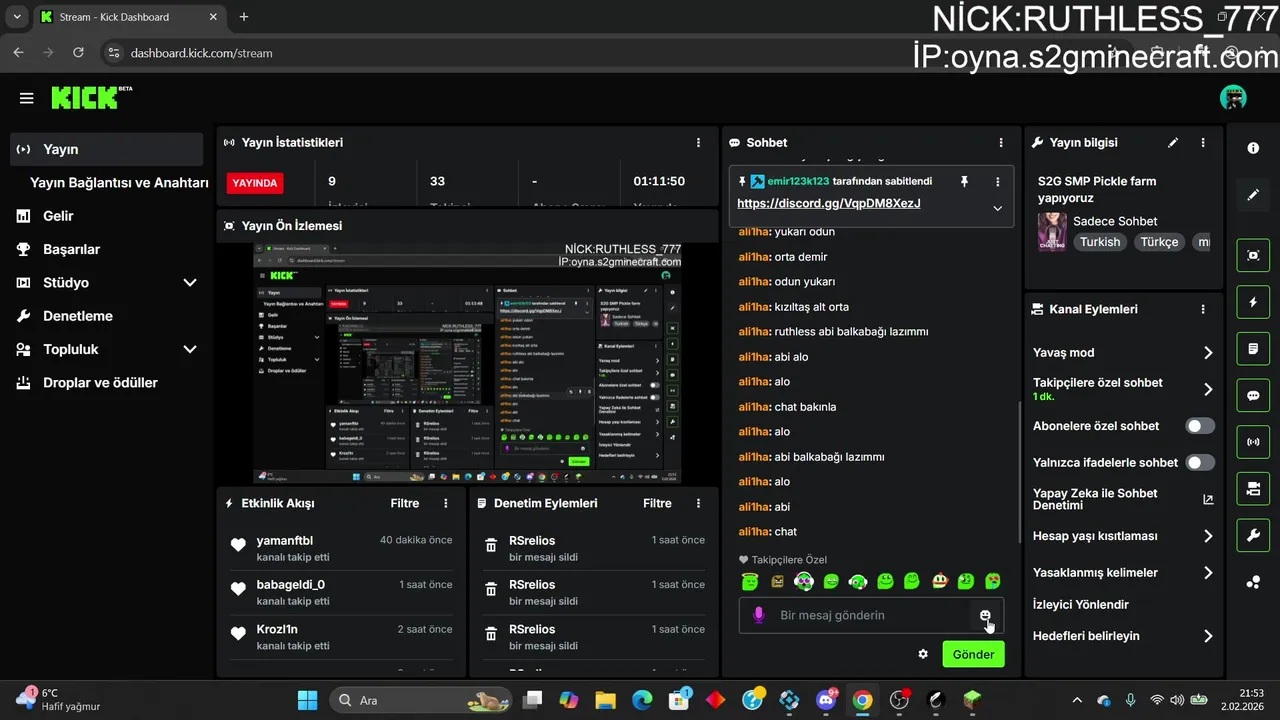Viewport: 1280px width, 720px height.
Task: Open the emoji picker in chat box
Action: click(x=985, y=615)
